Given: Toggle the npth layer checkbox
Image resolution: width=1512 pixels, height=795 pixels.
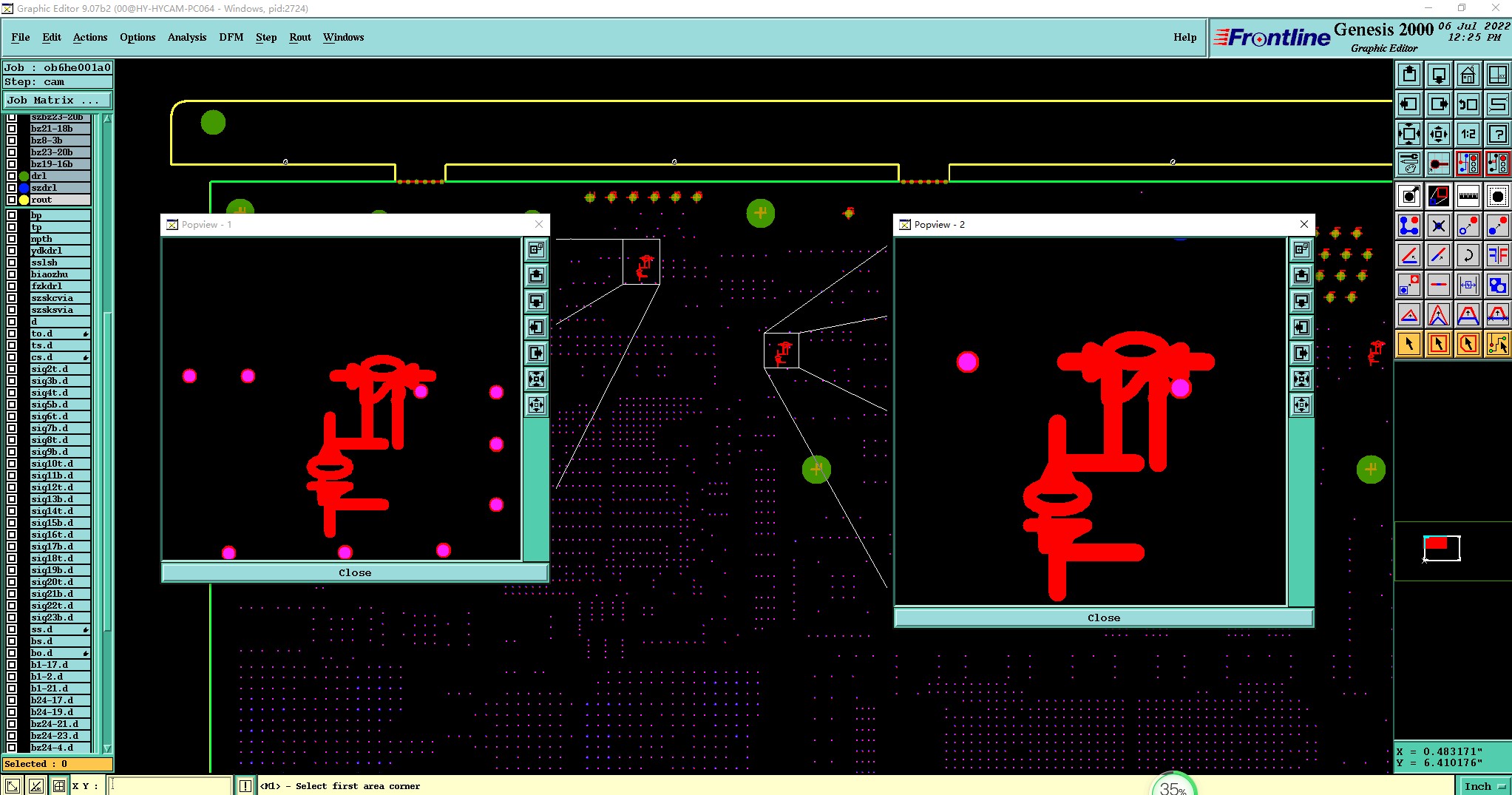Looking at the screenshot, I should click(x=12, y=239).
